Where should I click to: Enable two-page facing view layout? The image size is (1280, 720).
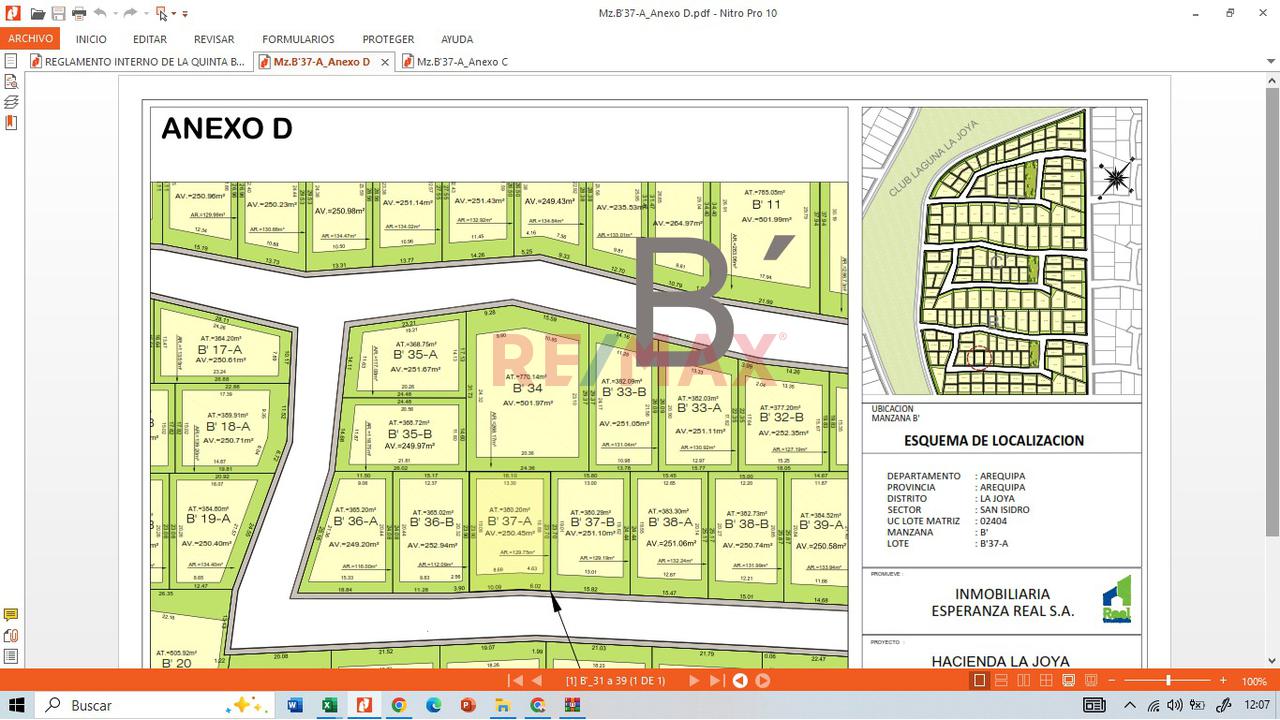[1023, 681]
